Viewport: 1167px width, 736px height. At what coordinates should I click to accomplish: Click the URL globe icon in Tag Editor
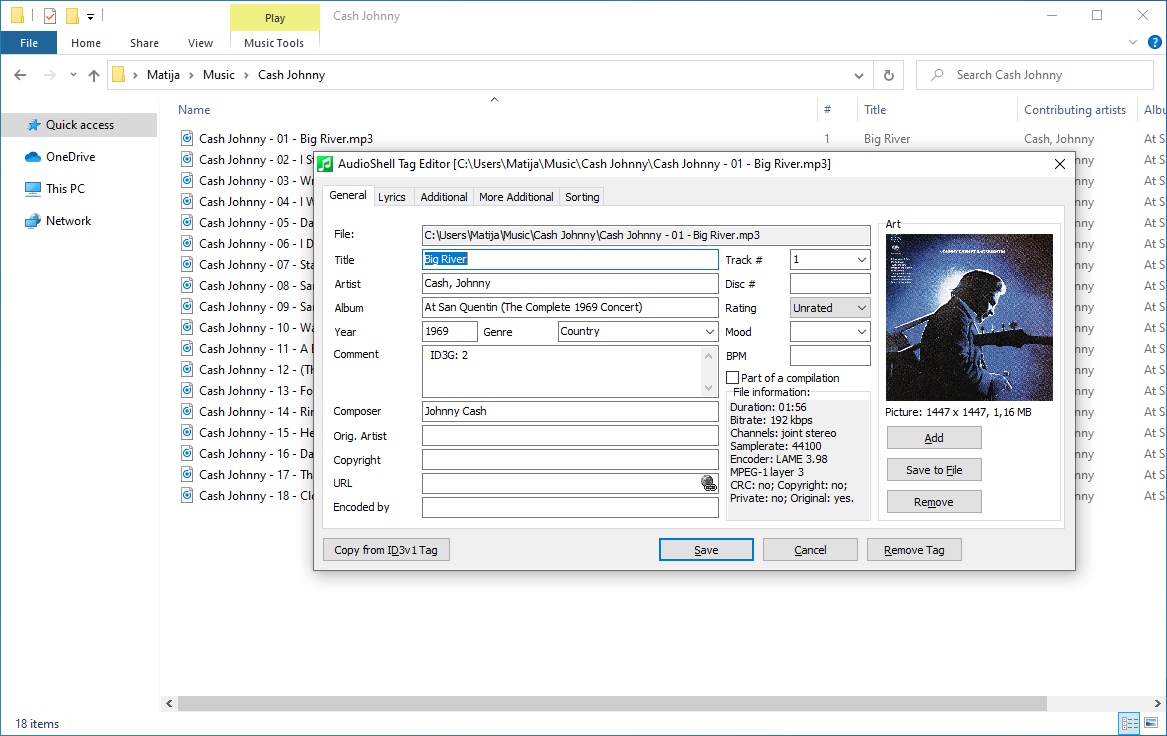pos(709,484)
